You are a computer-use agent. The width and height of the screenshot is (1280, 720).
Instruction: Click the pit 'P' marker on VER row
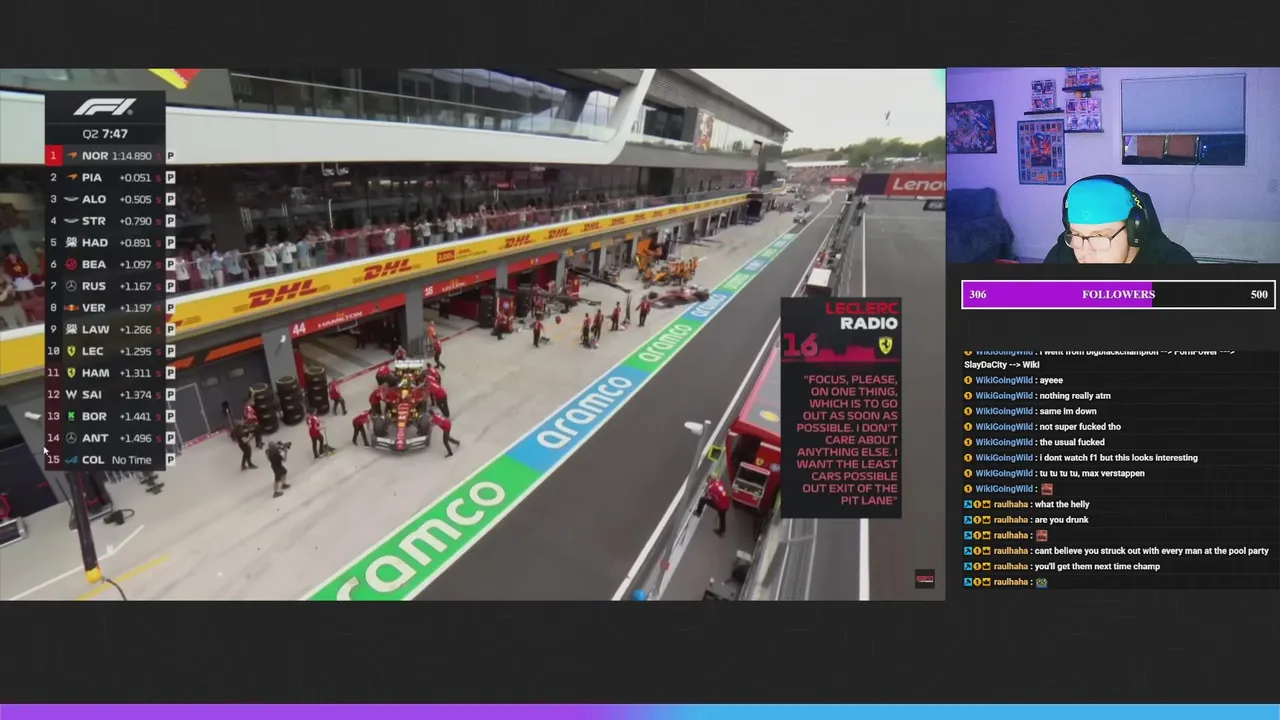click(170, 308)
